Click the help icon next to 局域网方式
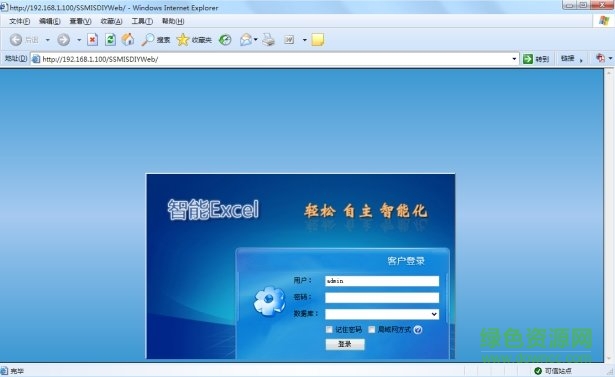Image resolution: width=615 pixels, height=377 pixels. [418, 330]
